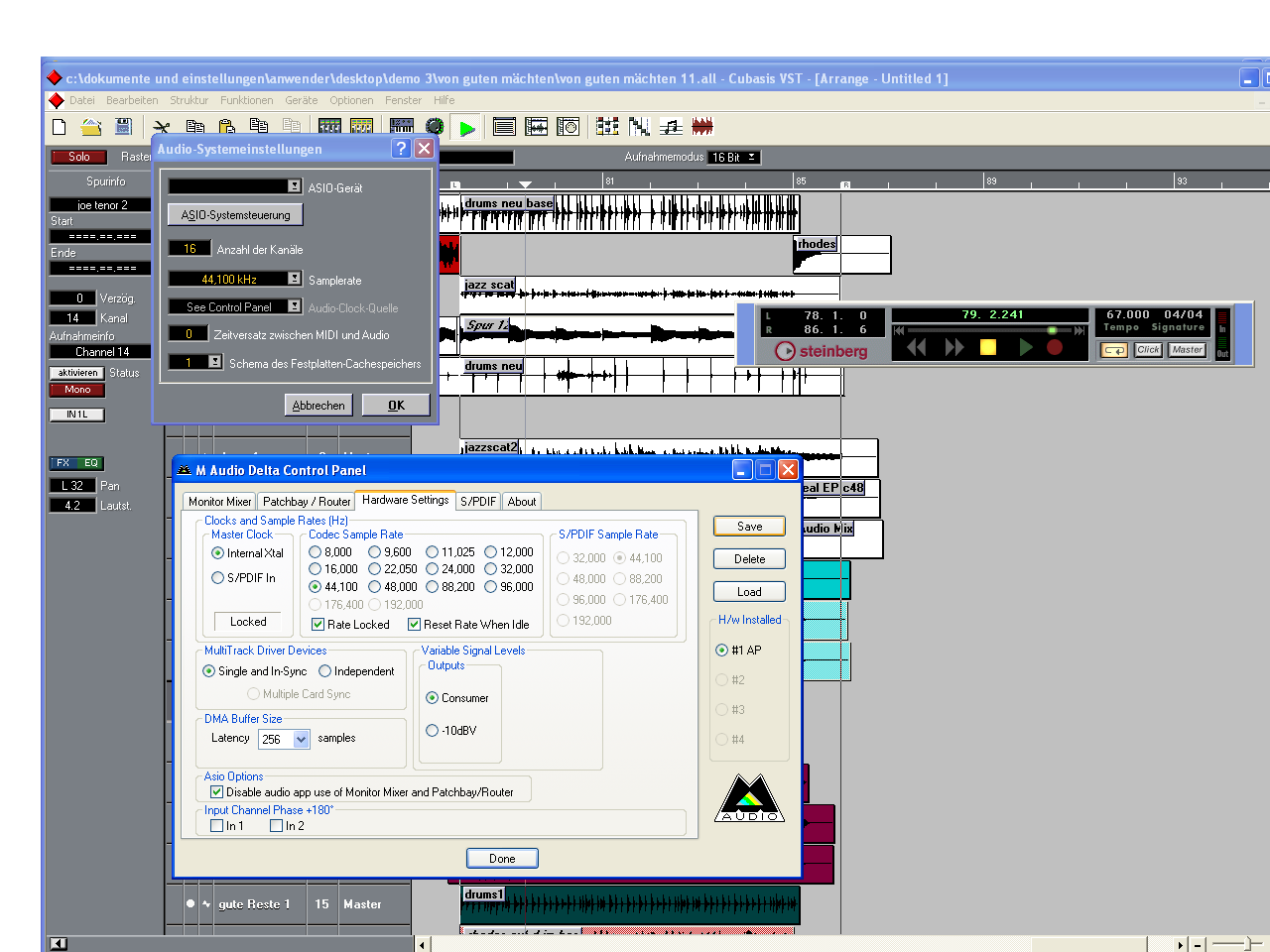Open a file via the folder toolbar icon
The image size is (1270, 952).
pyautogui.click(x=91, y=127)
